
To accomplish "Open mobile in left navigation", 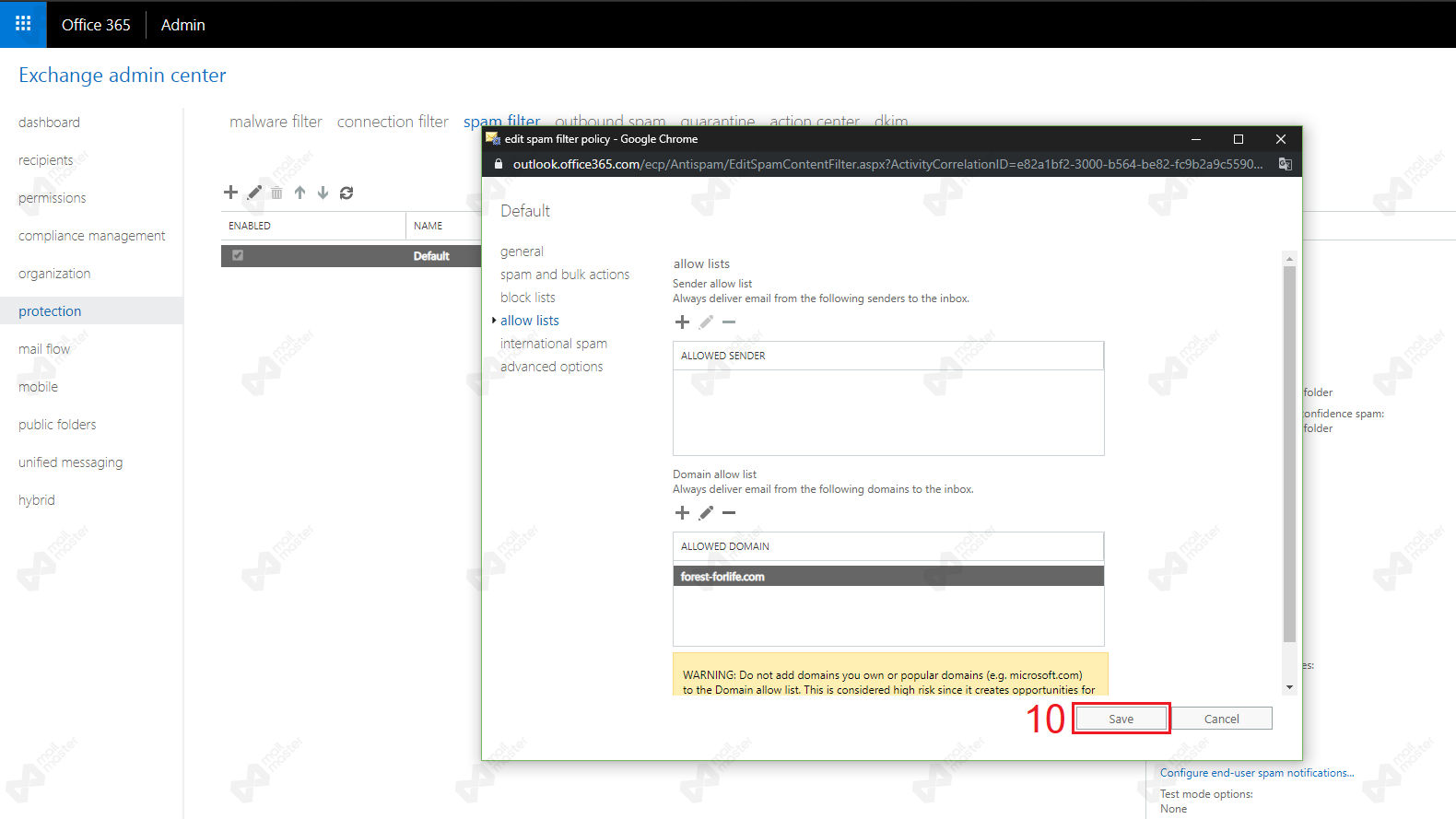I will (38, 387).
